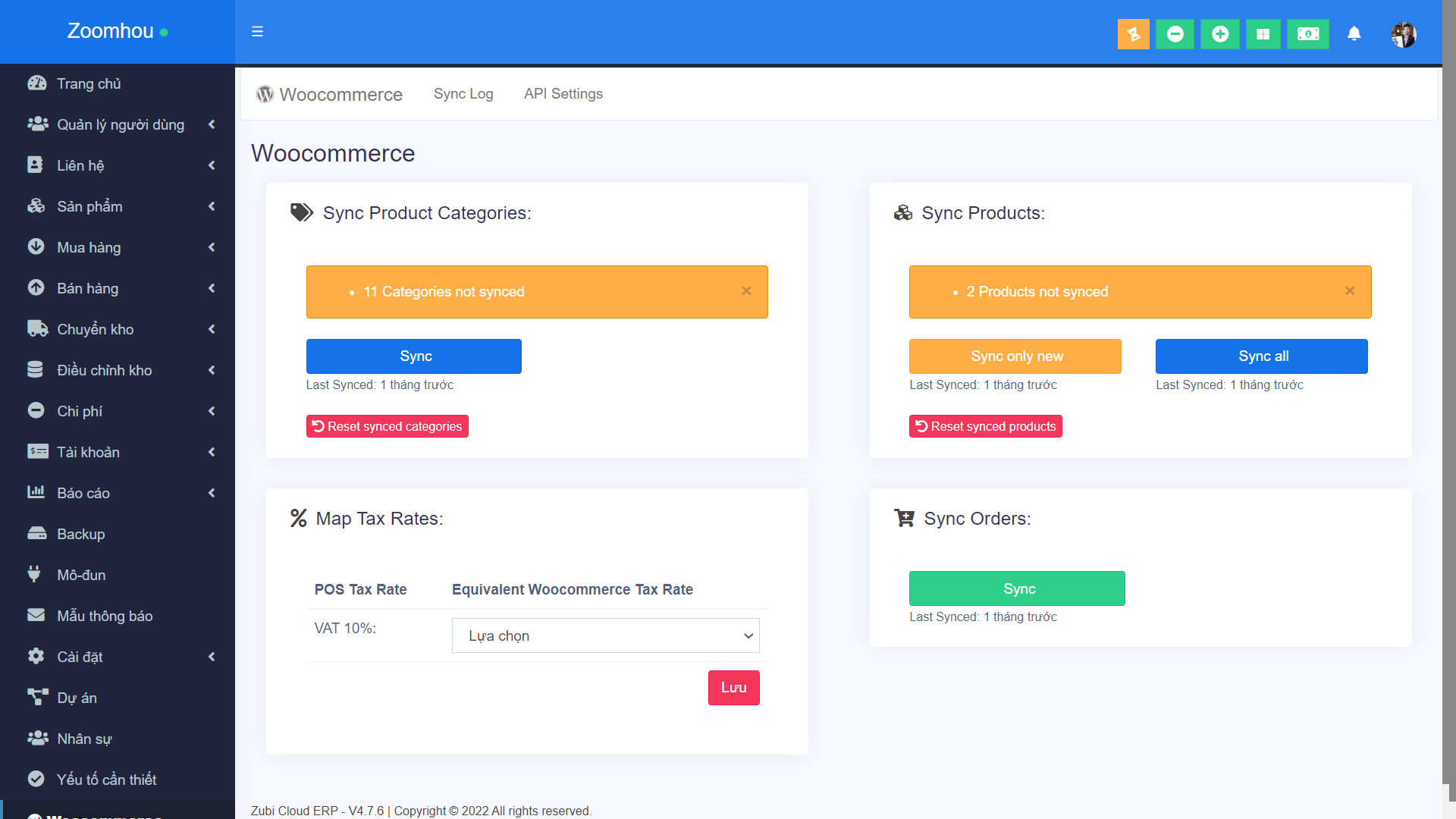The width and height of the screenshot is (1456, 819).
Task: Open Trang chủ menu item
Action: 118,83
